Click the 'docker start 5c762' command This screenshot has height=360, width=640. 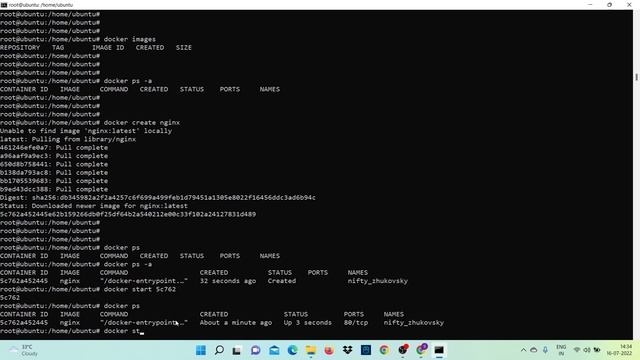(140, 289)
